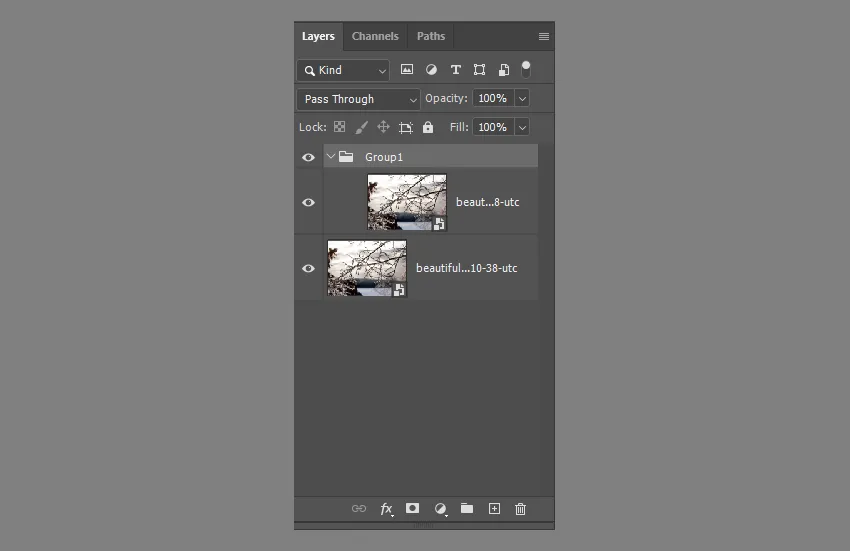This screenshot has height=551, width=850.
Task: Switch to the Paths tab
Action: 431,37
